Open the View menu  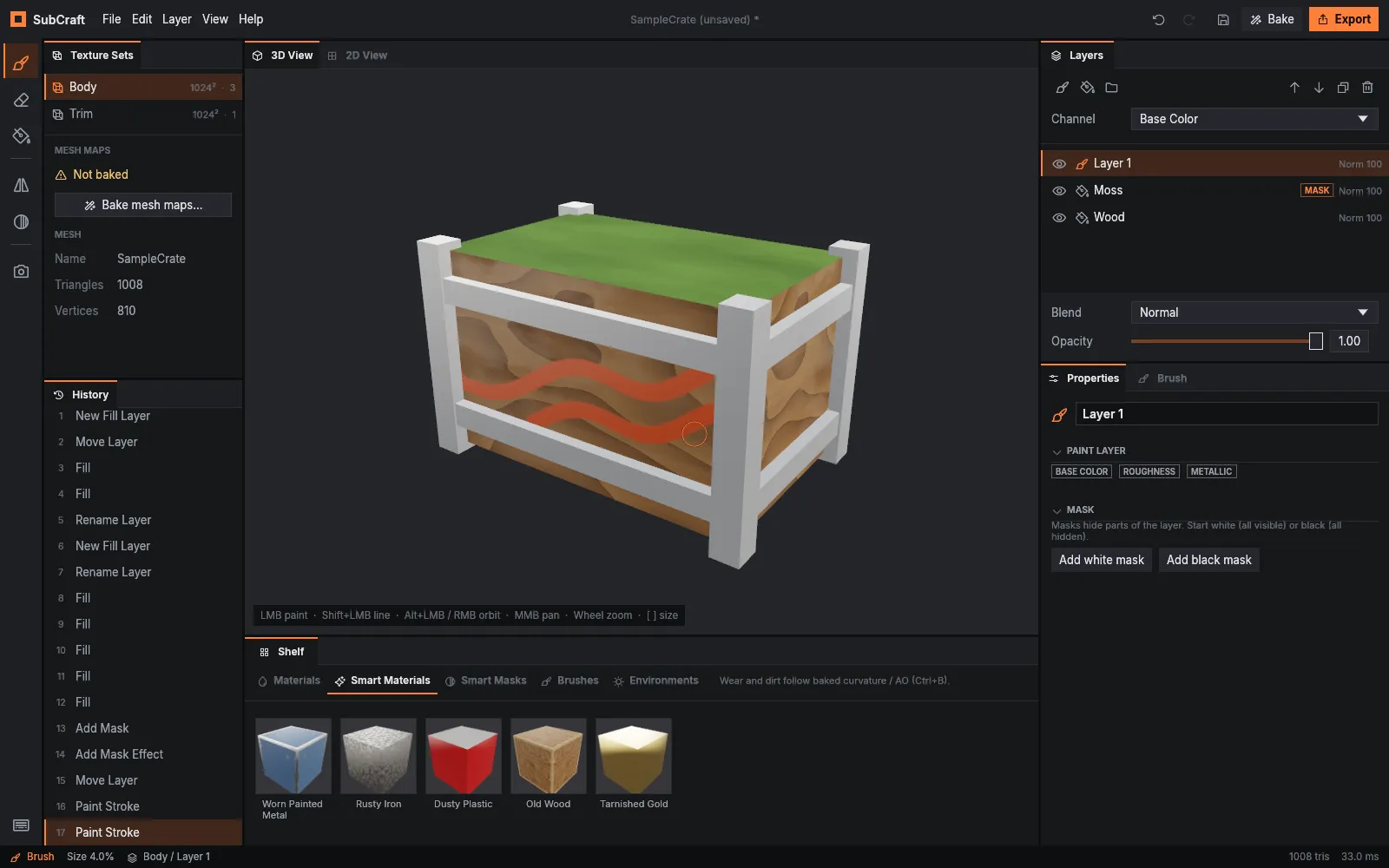coord(215,19)
